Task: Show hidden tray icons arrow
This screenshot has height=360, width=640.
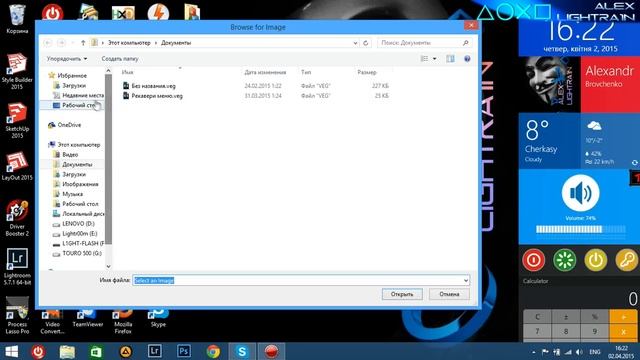Action: point(533,352)
